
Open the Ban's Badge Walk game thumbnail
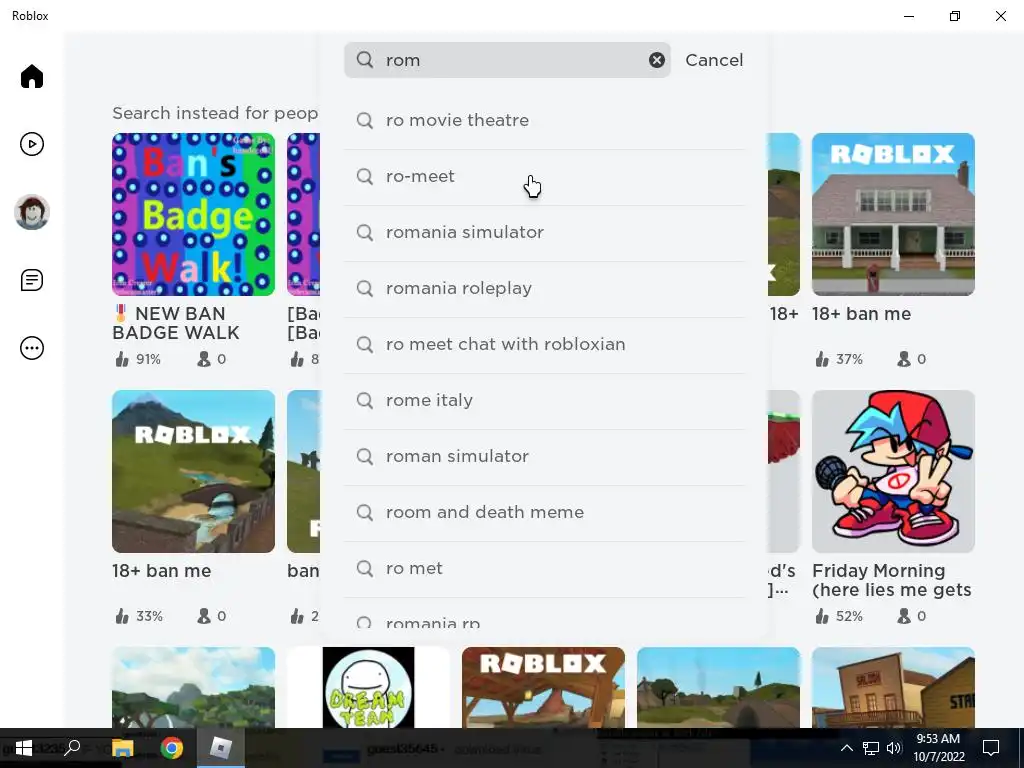pos(193,214)
